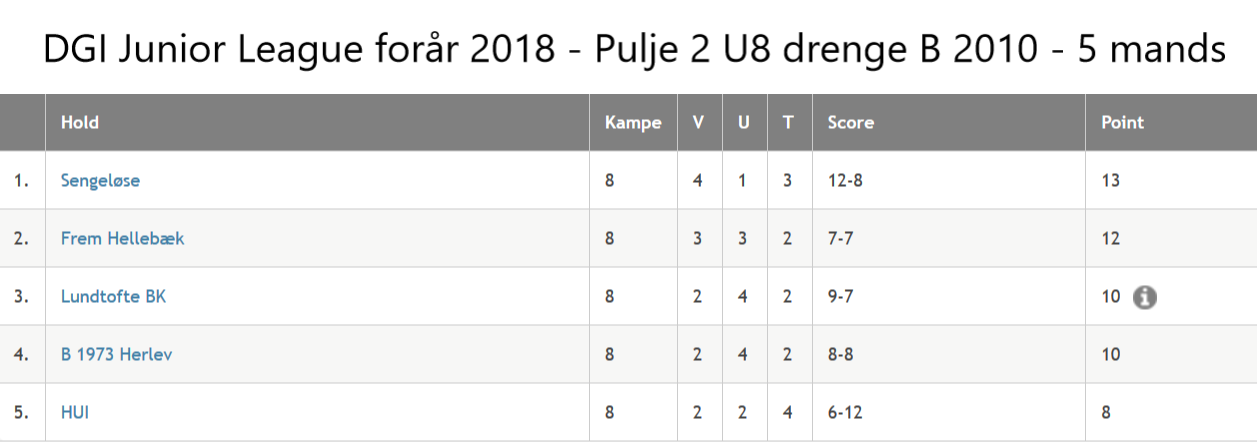The width and height of the screenshot is (1257, 442).
Task: Click Sengeløse's 13 points cell
Action: click(x=1110, y=181)
